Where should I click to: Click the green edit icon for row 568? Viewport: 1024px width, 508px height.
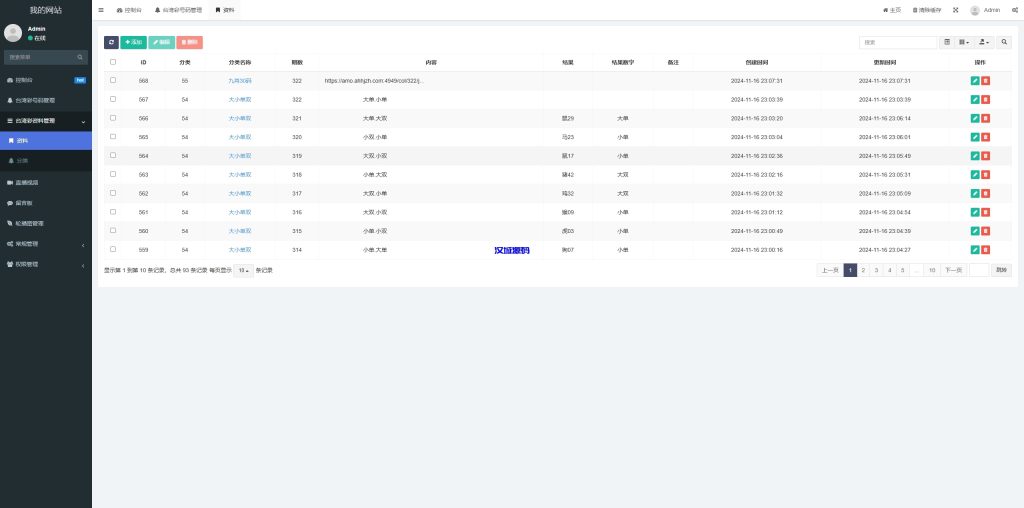975,81
